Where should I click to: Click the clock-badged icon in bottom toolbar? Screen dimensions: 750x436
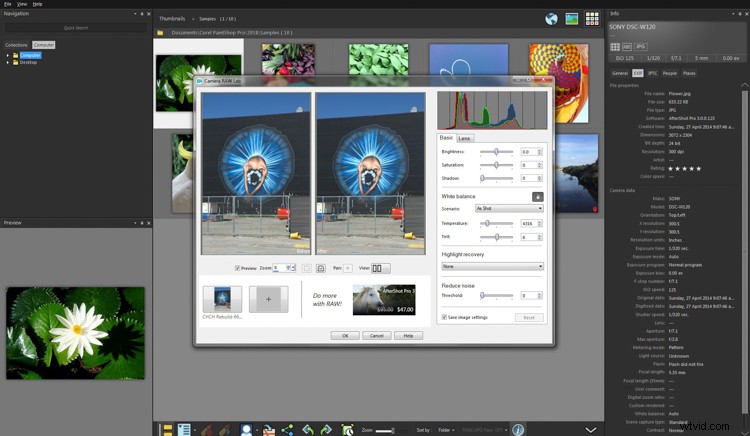pyautogui.click(x=347, y=429)
